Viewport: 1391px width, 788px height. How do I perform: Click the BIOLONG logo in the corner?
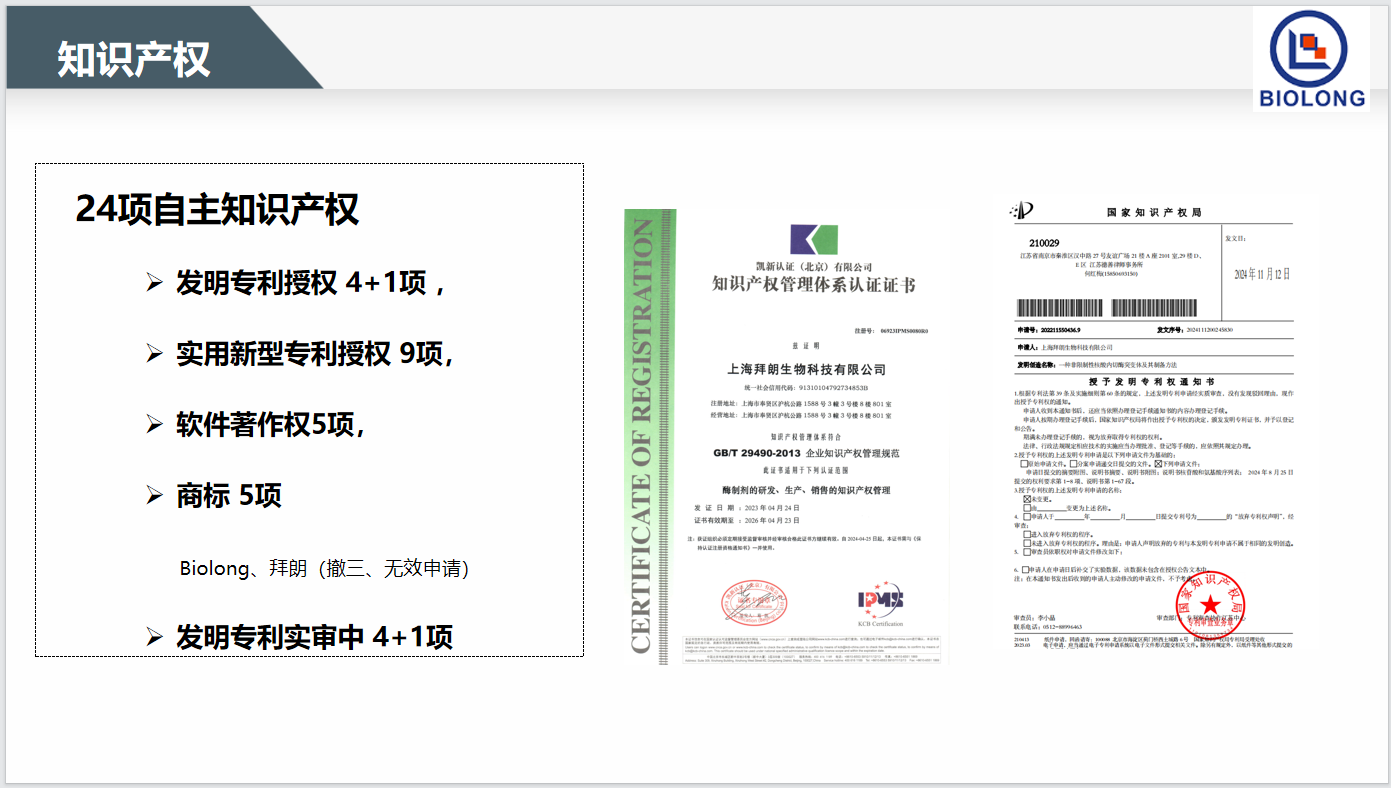(x=1311, y=58)
